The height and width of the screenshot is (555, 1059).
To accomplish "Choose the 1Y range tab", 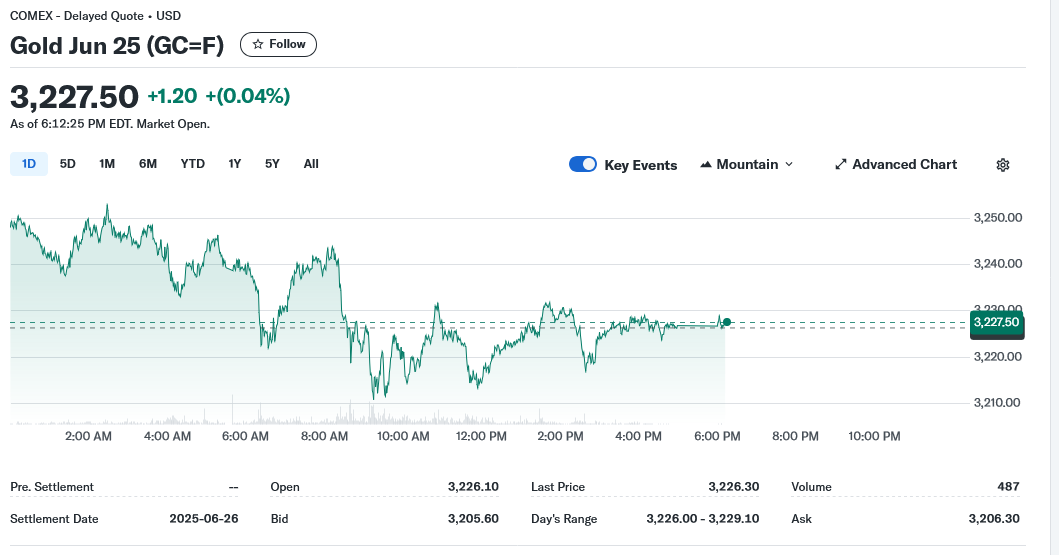I will tap(234, 164).
